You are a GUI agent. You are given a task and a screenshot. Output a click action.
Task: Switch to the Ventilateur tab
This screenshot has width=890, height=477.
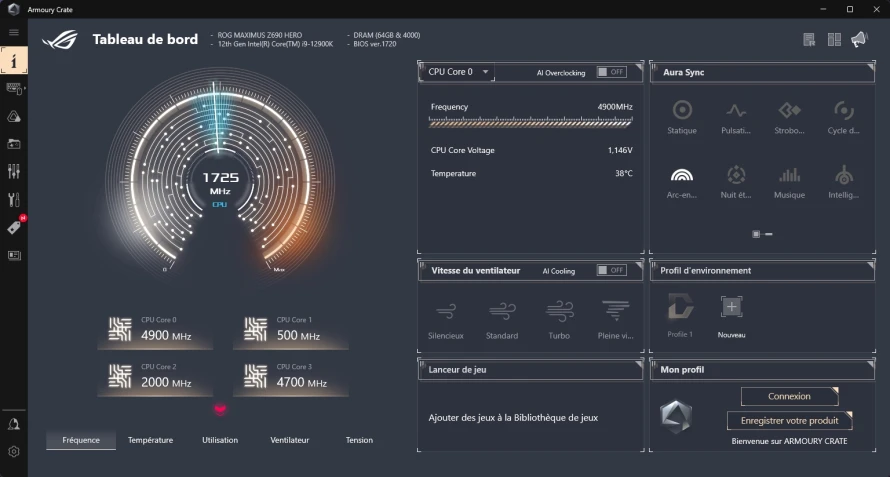[289, 440]
